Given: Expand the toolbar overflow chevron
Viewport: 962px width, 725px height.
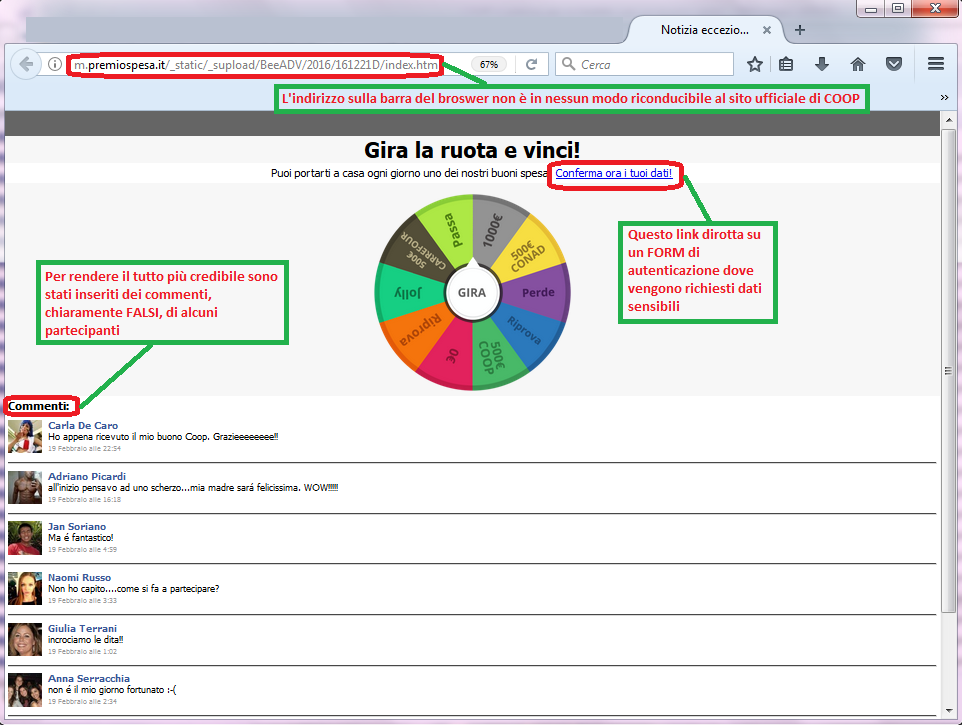Looking at the screenshot, I should click(944, 98).
